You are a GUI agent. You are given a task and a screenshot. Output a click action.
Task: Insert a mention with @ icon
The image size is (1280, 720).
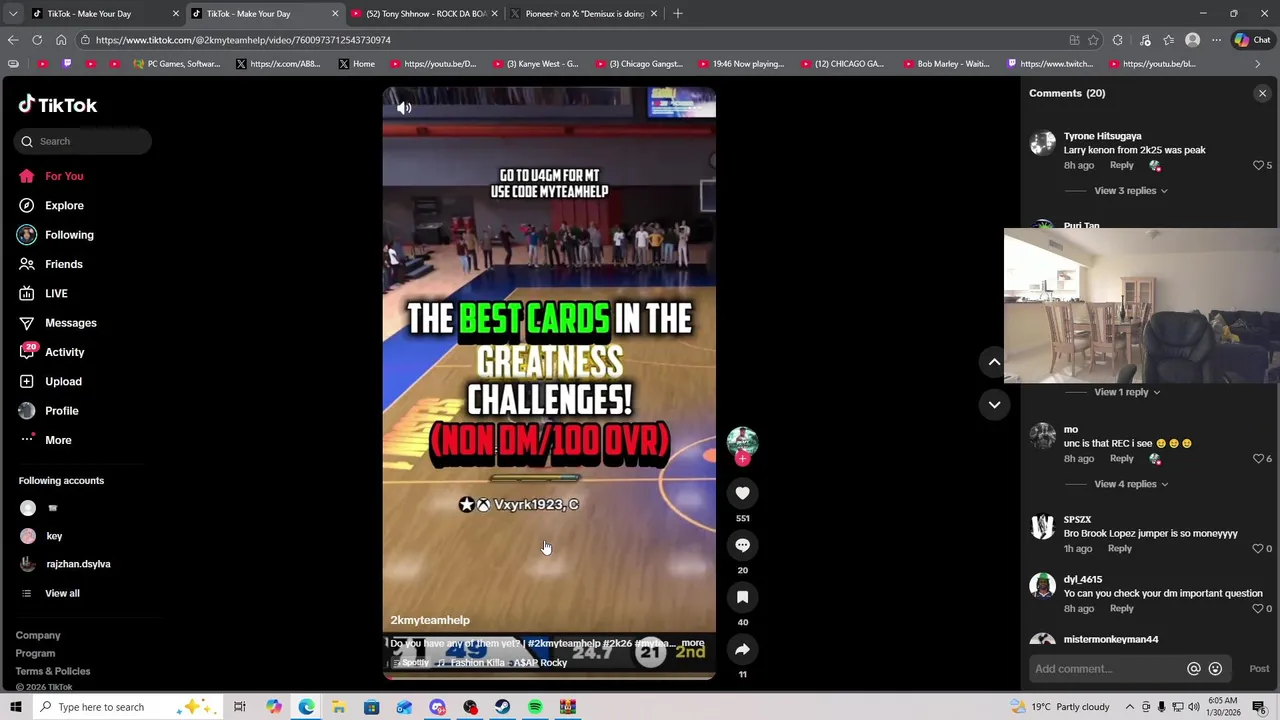pyautogui.click(x=1193, y=669)
